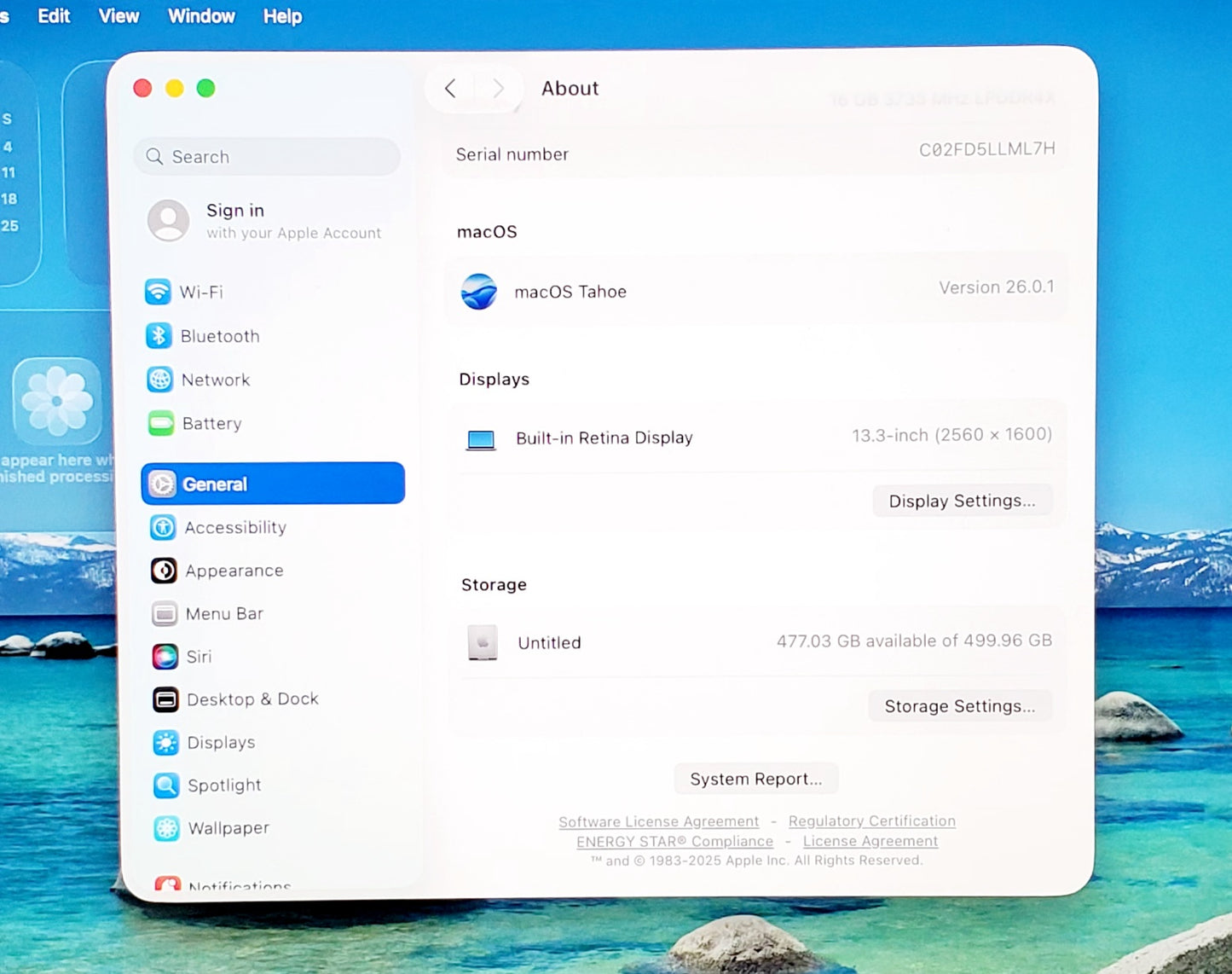Click the Display Settings button
Screen dimensions: 1232x974
(x=962, y=501)
